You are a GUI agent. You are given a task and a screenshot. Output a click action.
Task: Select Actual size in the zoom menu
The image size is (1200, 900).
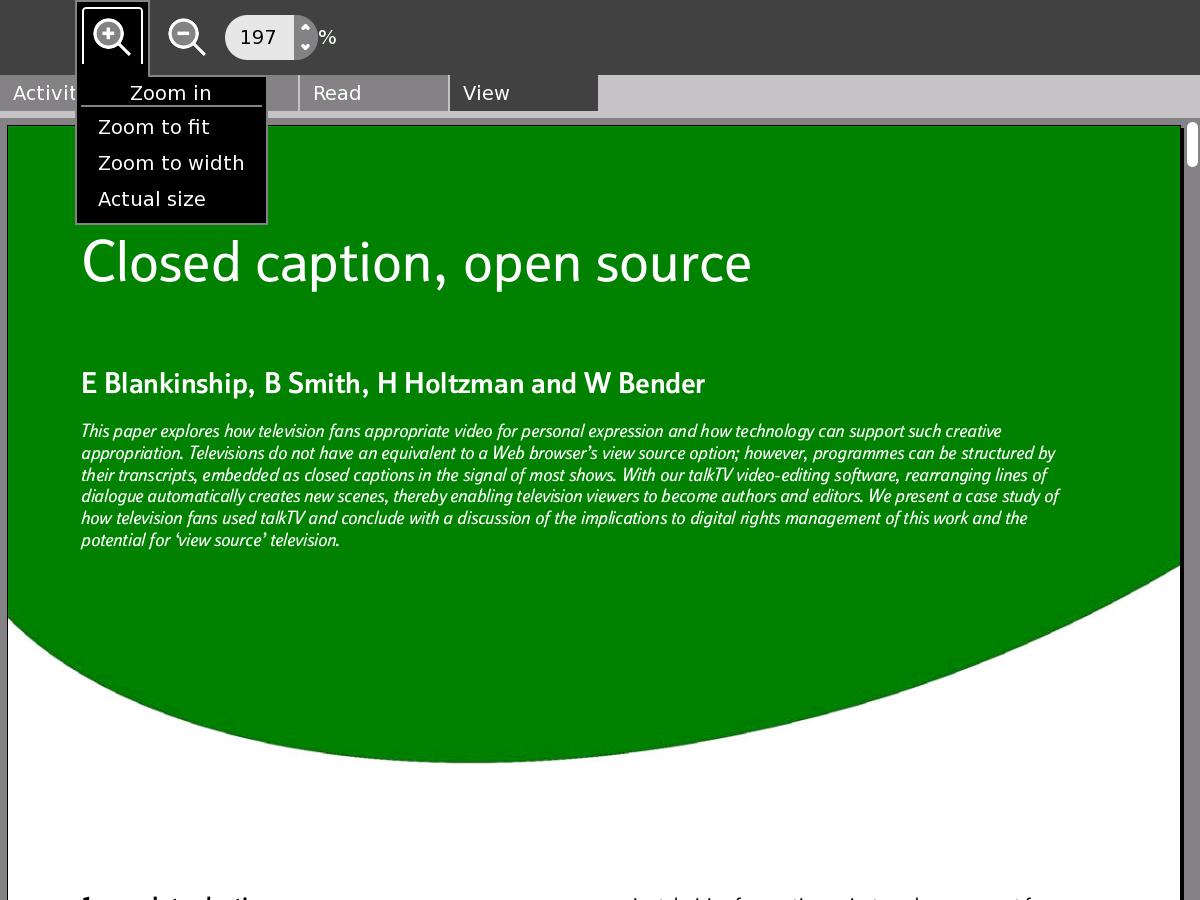pyautogui.click(x=152, y=199)
